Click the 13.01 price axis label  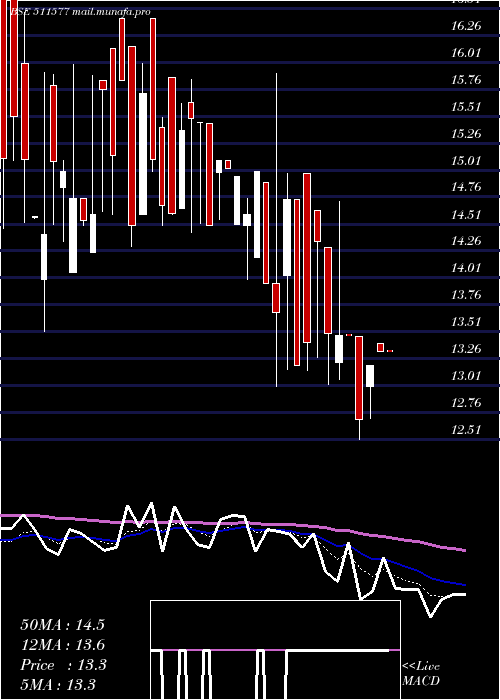[x=466, y=376]
